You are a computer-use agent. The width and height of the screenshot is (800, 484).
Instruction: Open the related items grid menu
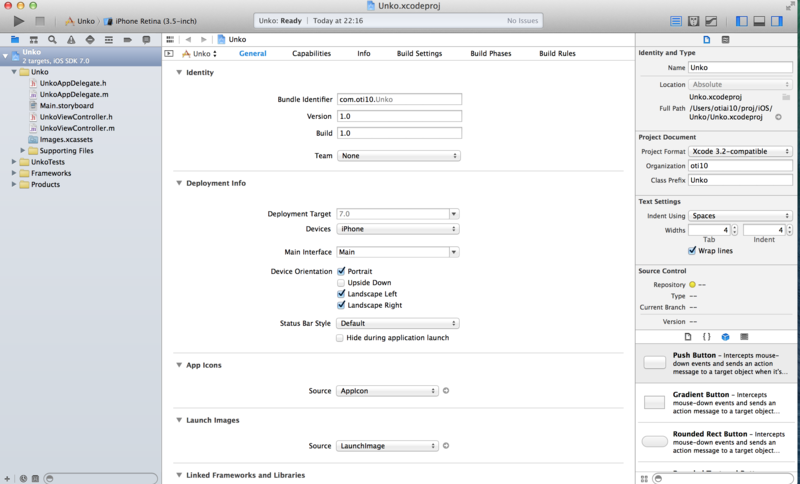[170, 39]
